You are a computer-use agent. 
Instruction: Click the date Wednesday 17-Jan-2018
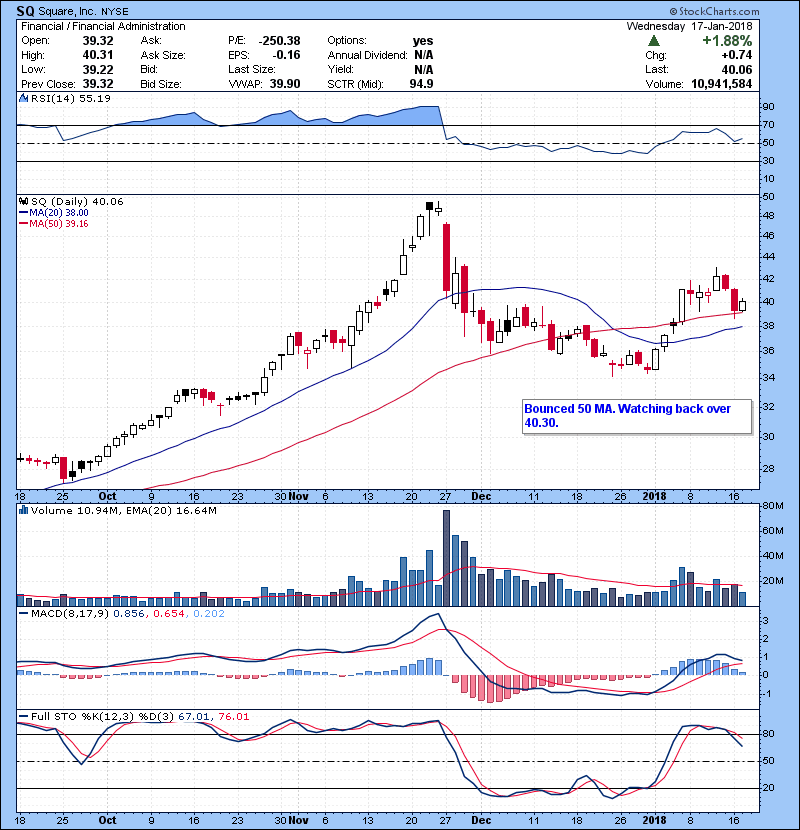click(689, 26)
